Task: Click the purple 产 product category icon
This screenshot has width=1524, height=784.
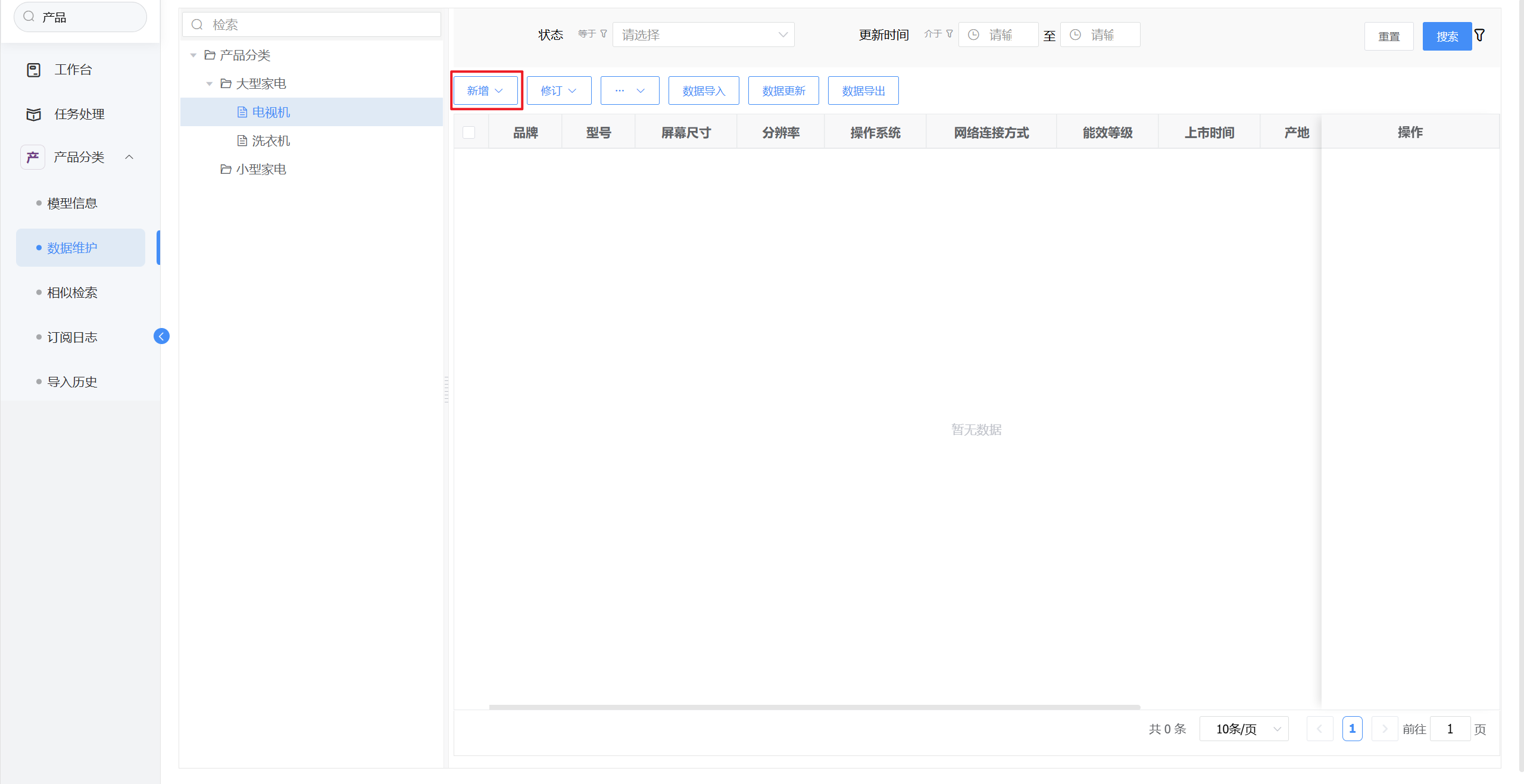Action: [33, 157]
